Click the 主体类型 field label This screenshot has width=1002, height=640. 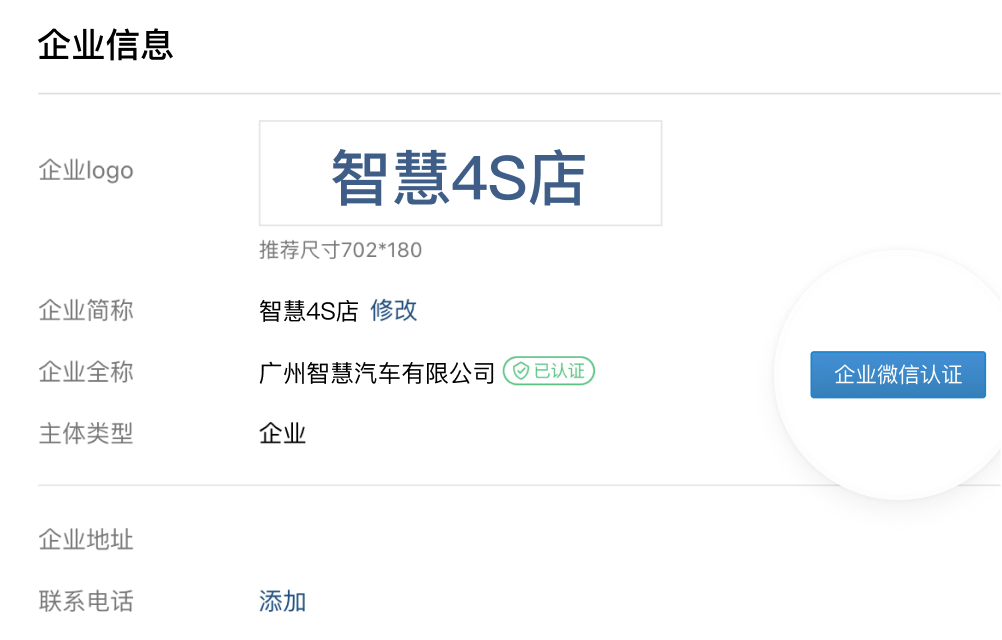85,434
